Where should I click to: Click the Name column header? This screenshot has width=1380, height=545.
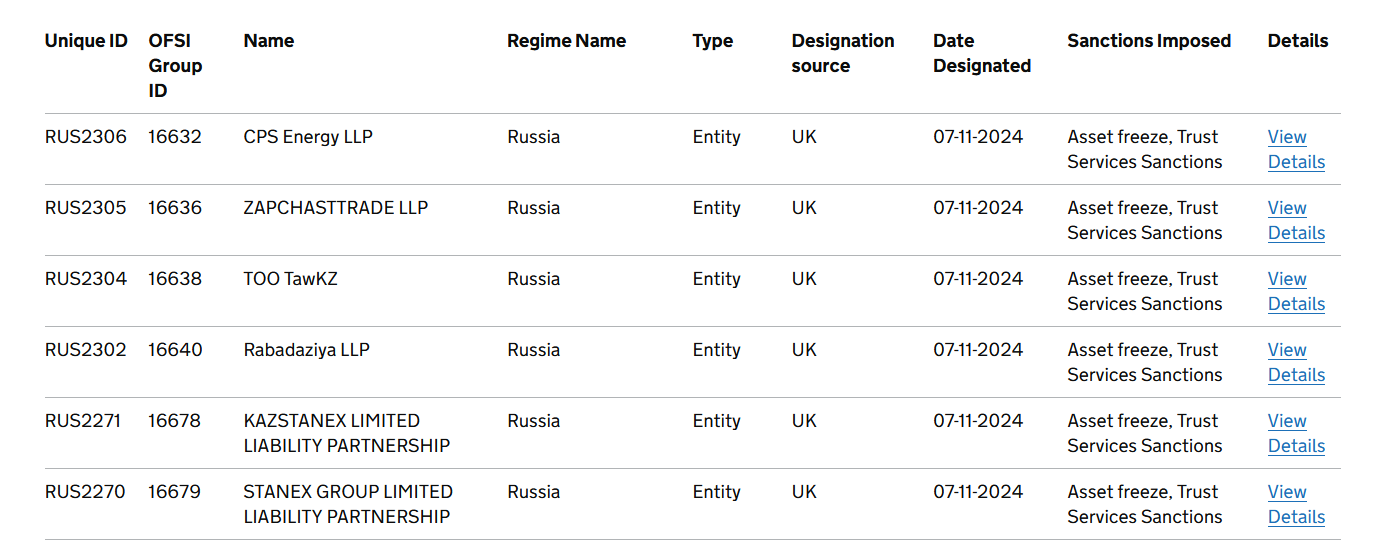[269, 41]
